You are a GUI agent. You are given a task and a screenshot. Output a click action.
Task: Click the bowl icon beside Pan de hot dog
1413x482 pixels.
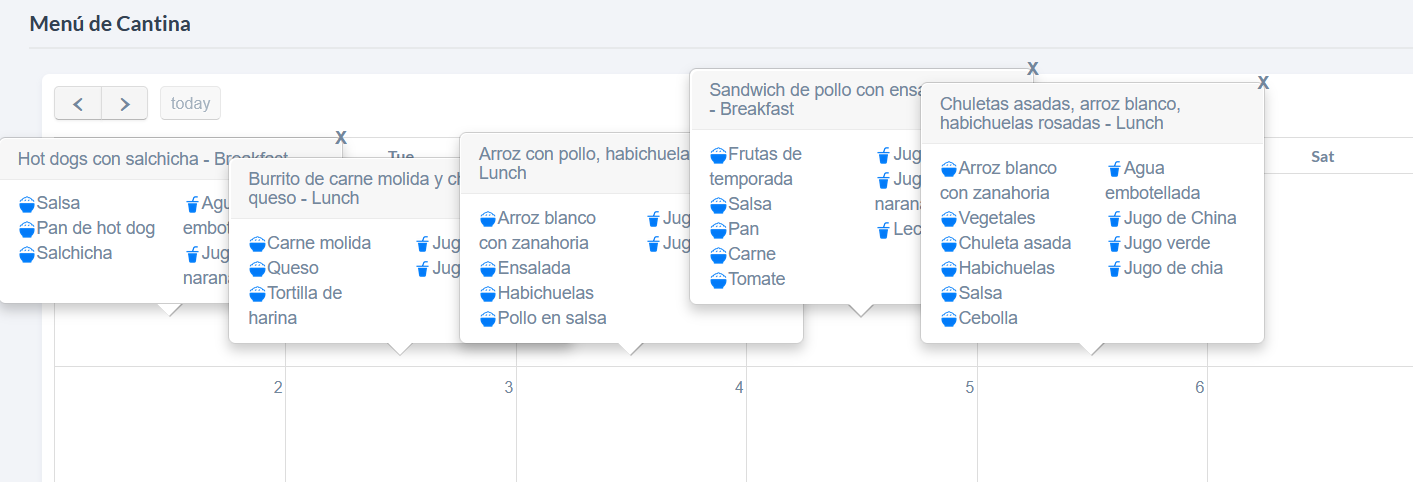click(x=27, y=229)
